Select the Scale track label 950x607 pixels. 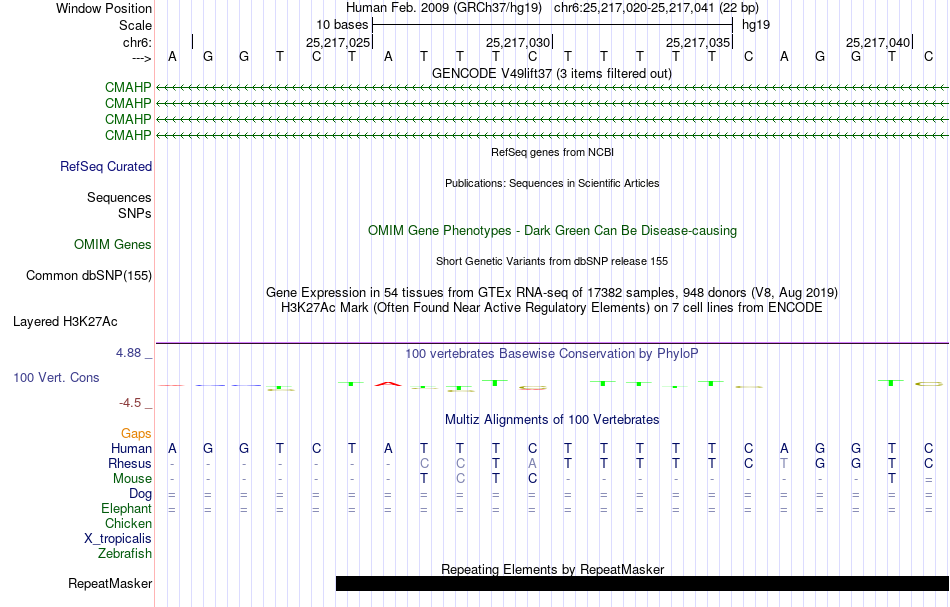coord(135,25)
